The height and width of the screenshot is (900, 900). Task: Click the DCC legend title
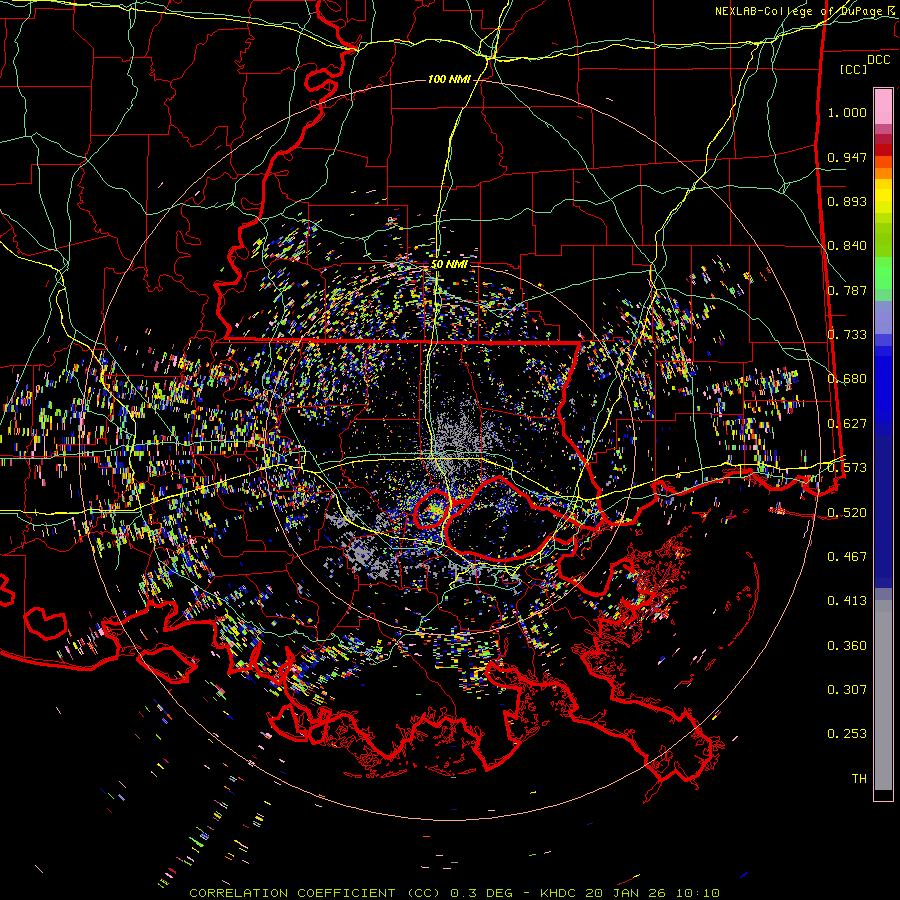coord(878,60)
